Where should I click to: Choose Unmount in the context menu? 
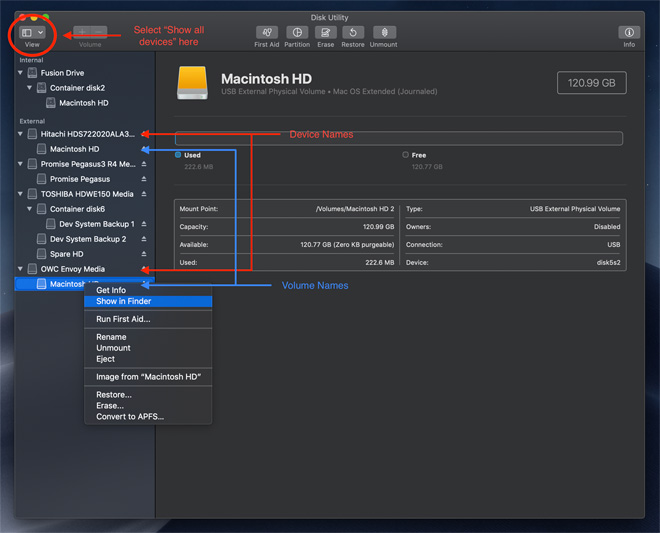click(148, 348)
